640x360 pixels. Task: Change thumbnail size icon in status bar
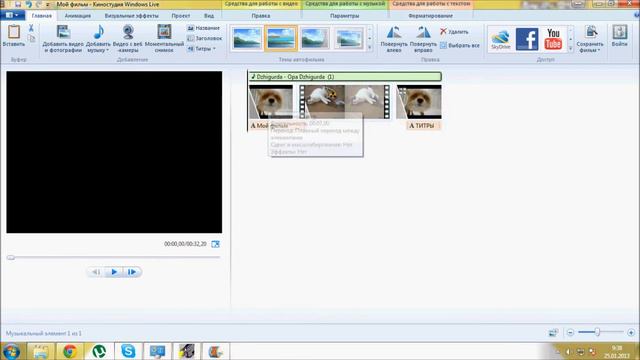[553, 333]
